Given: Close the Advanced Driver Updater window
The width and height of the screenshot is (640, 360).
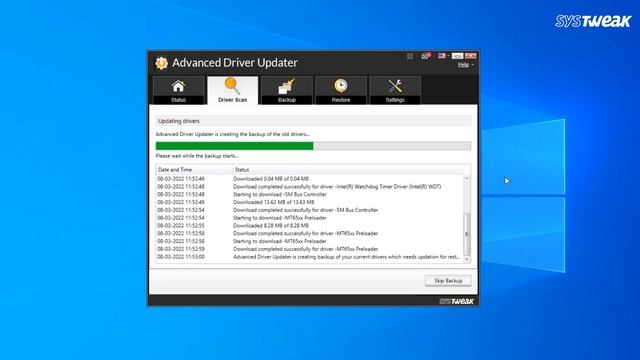Looking at the screenshot, I should click(470, 56).
